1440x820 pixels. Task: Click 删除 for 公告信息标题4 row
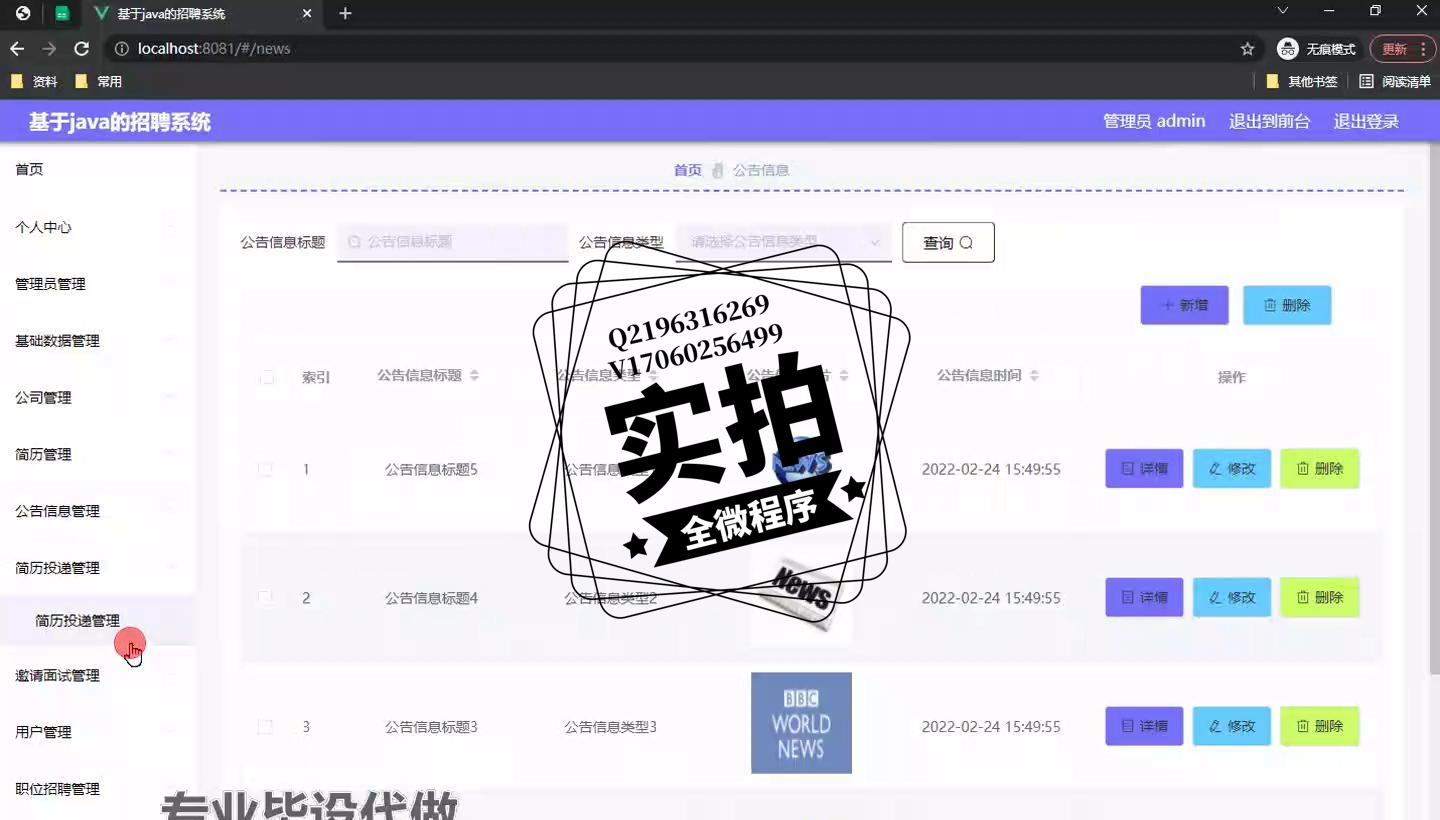point(1320,597)
